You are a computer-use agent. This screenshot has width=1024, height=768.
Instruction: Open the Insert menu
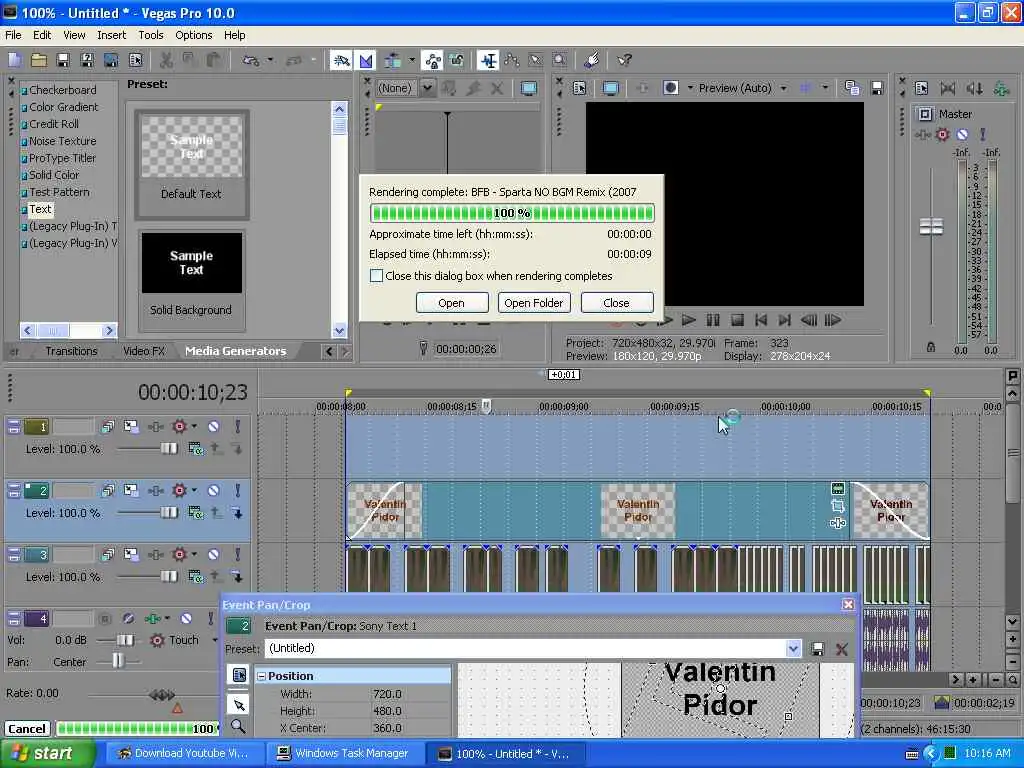[x=112, y=35]
